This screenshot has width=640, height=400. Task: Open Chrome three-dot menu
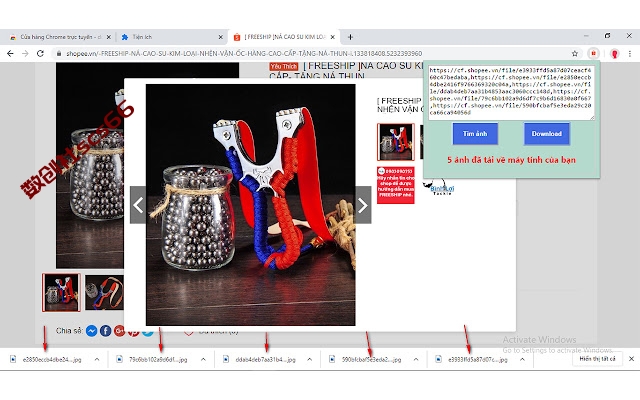(x=629, y=53)
